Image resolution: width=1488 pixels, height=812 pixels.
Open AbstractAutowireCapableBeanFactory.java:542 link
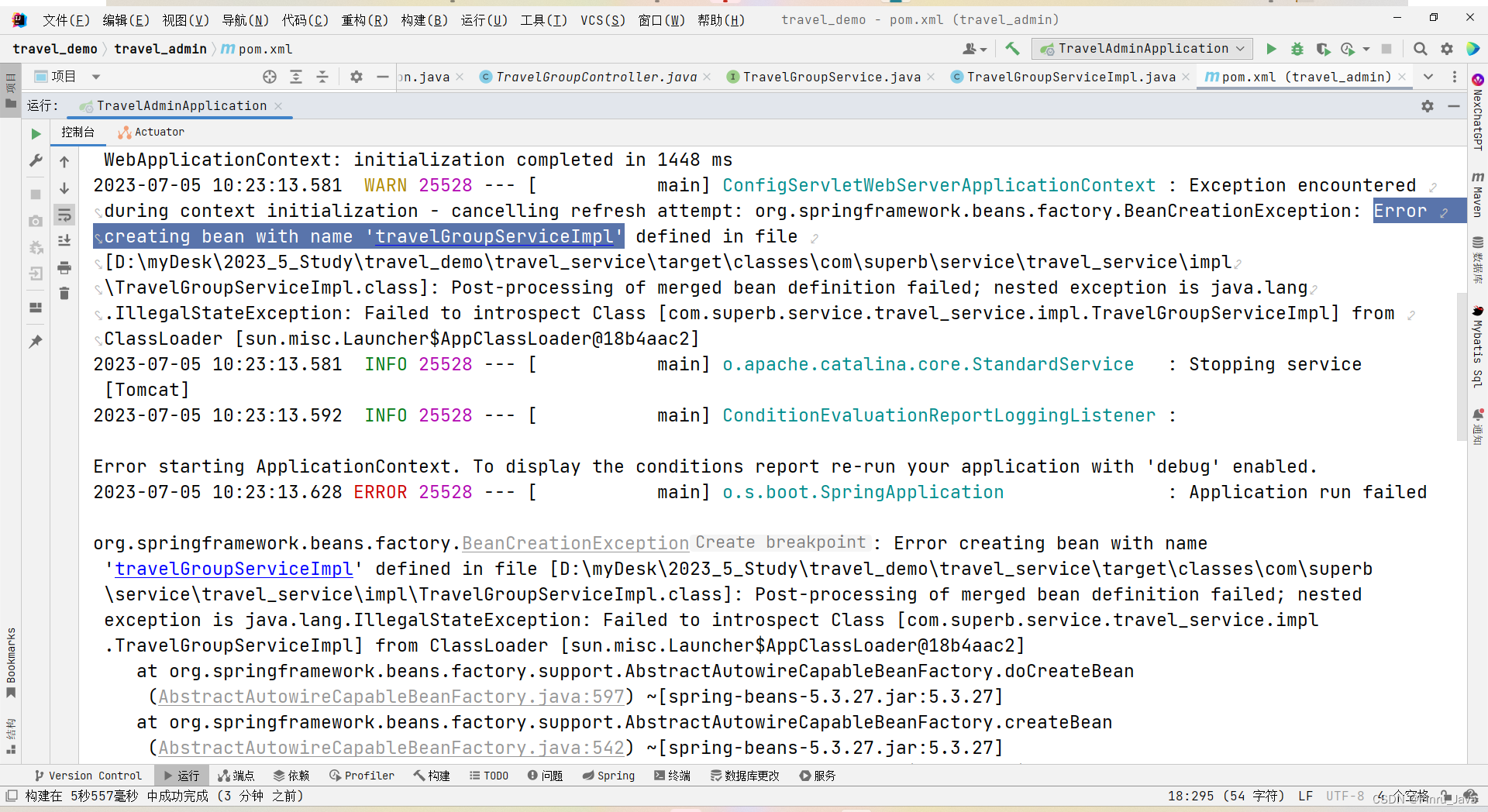tap(391, 748)
